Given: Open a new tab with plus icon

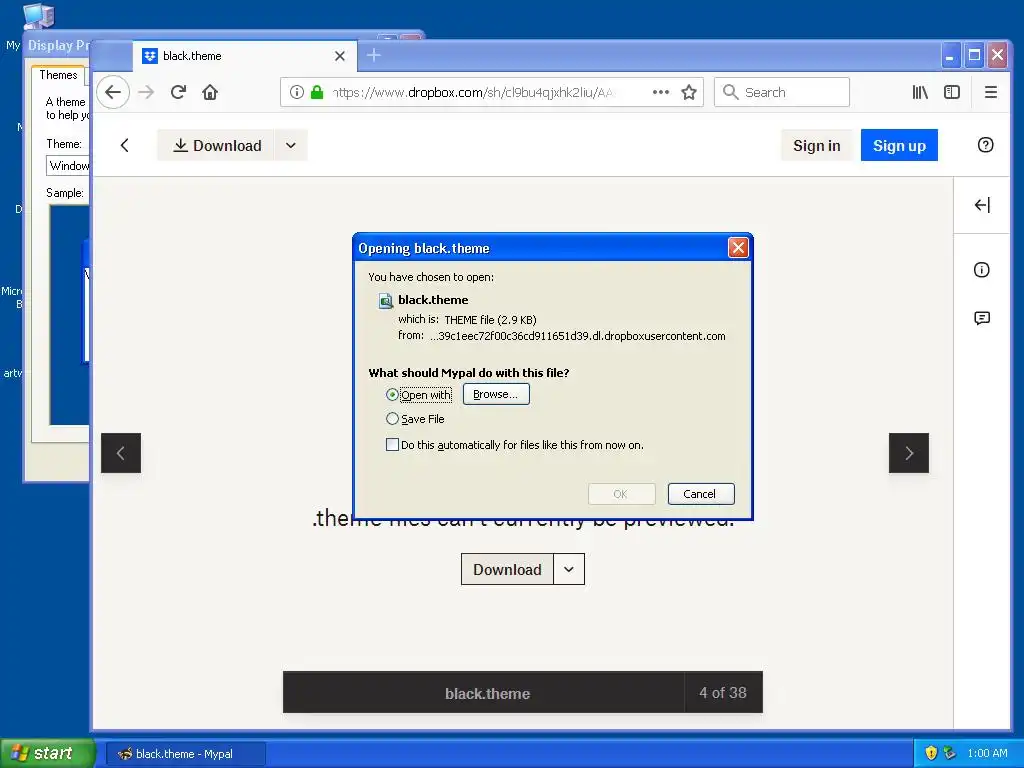Looking at the screenshot, I should 374,56.
